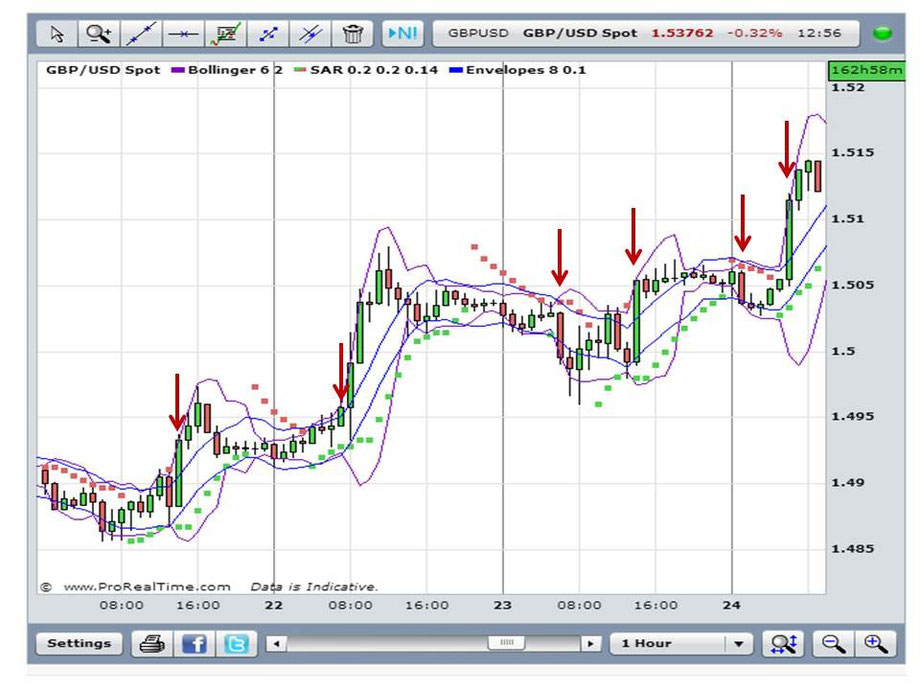Screen dimensions: 920x690
Task: Click the price 1.53762 in header
Action: coord(682,33)
